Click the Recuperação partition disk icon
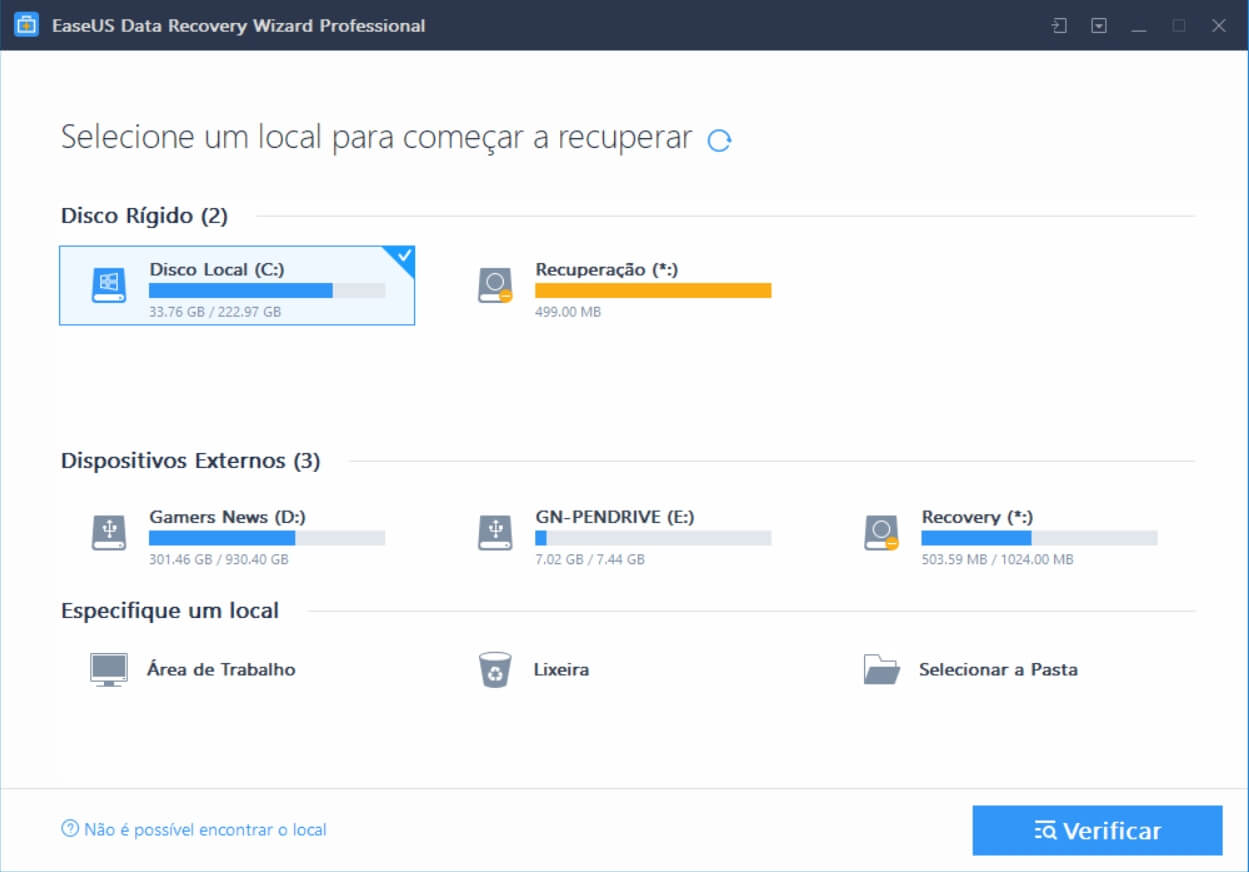The width and height of the screenshot is (1249, 872). point(495,285)
